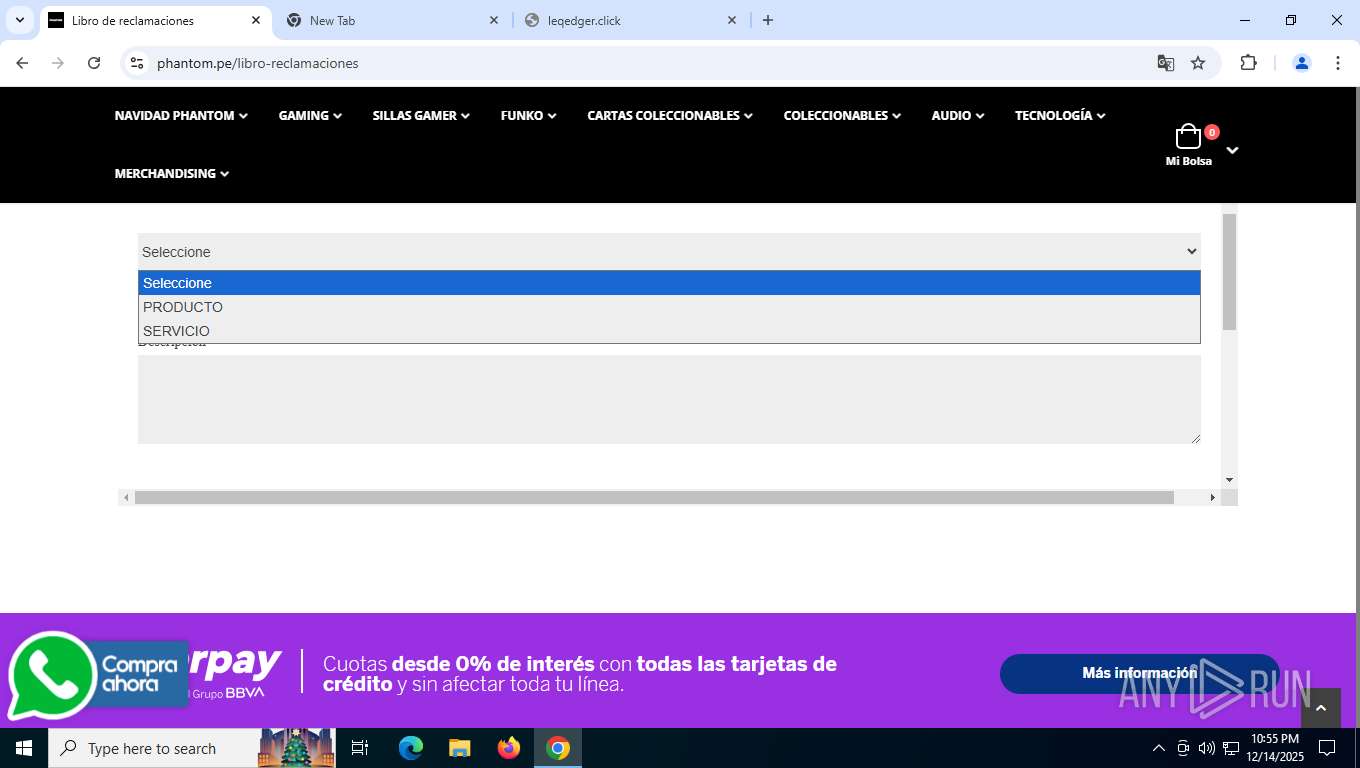The height and width of the screenshot is (768, 1360).
Task: Click the form scrollbar down arrow
Action: [x=1229, y=480]
